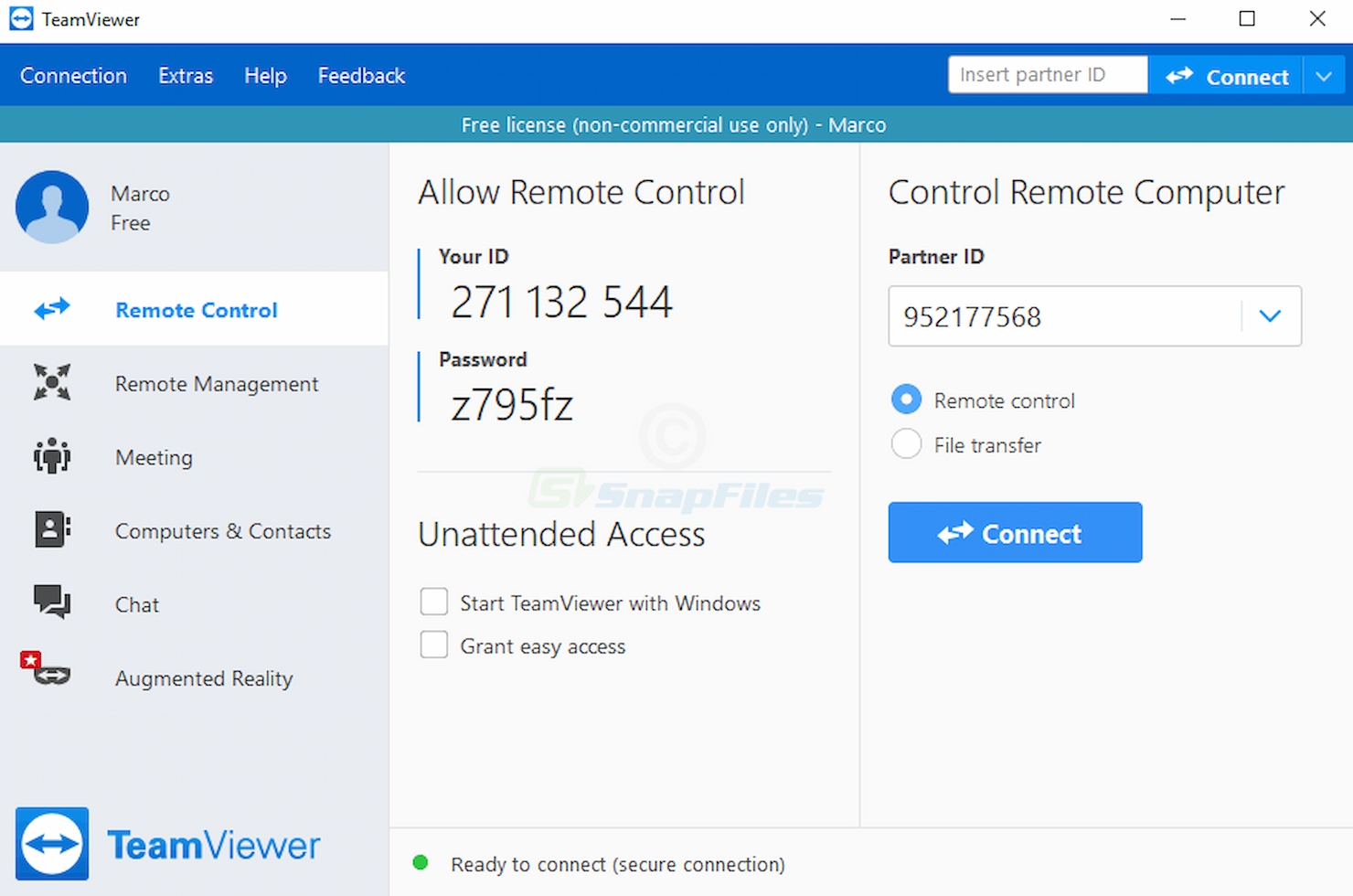The height and width of the screenshot is (896, 1353).
Task: Click the Feedback menu item
Action: tap(361, 75)
